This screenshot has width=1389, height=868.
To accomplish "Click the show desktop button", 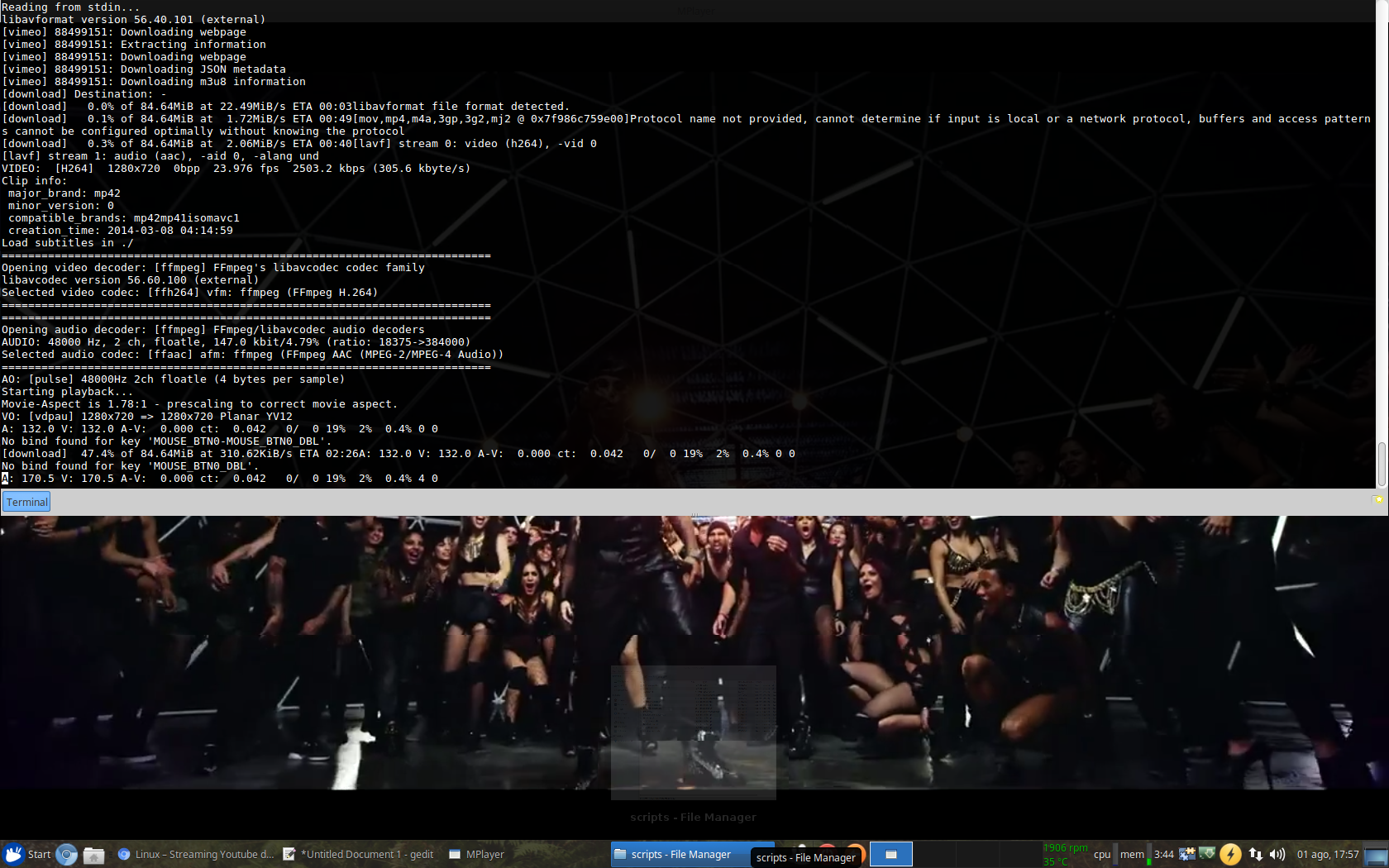I will 1376,855.
